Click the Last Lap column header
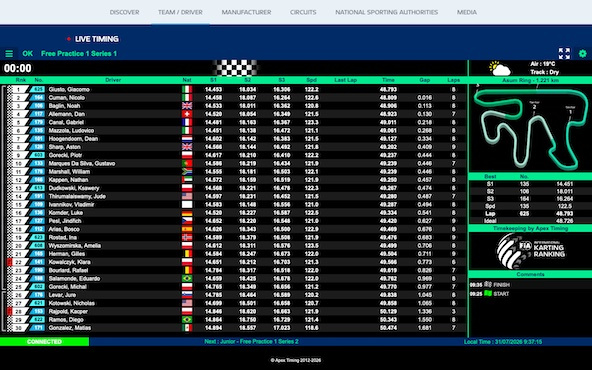 (345, 80)
